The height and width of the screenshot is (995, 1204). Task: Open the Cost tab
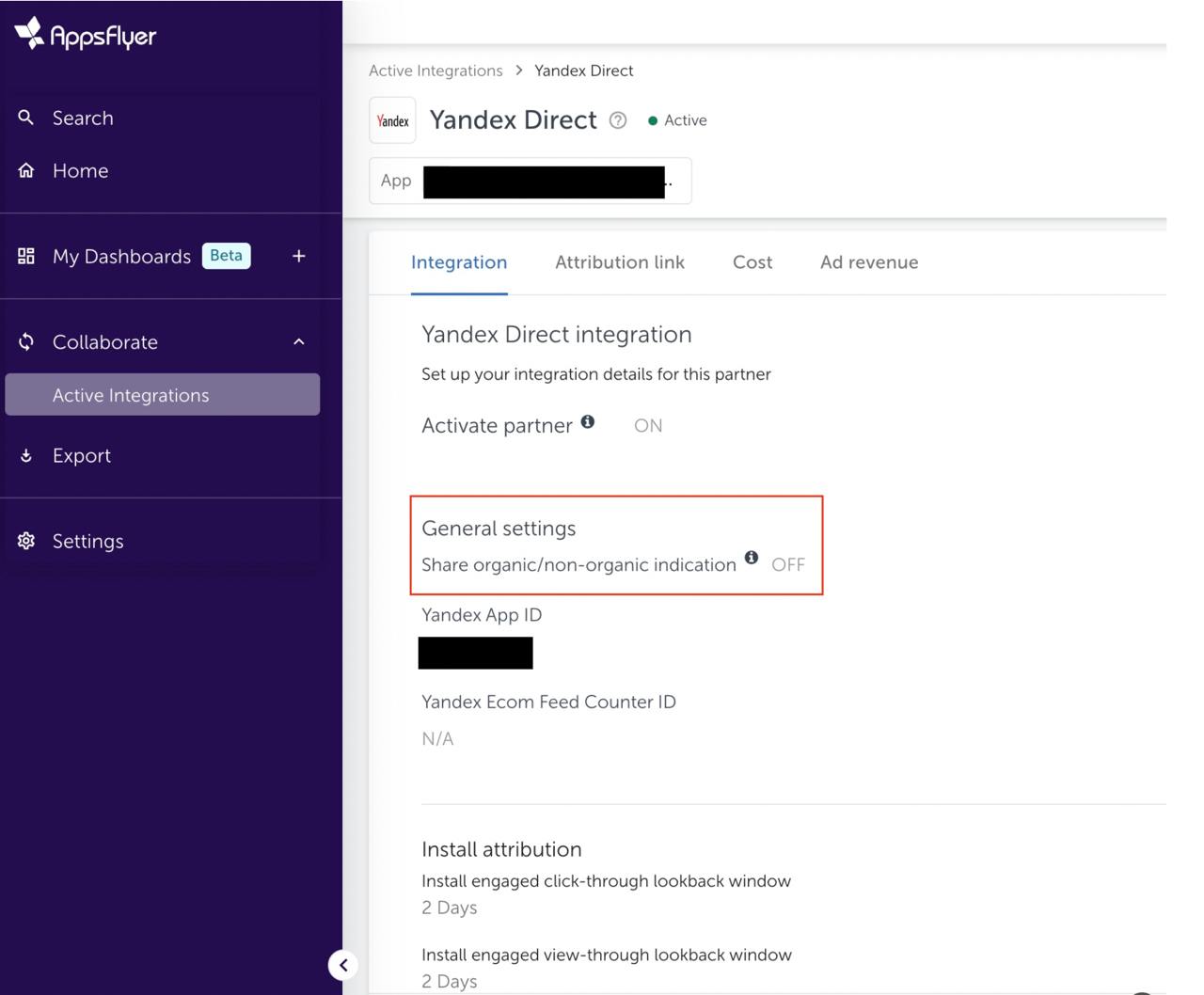[752, 262]
